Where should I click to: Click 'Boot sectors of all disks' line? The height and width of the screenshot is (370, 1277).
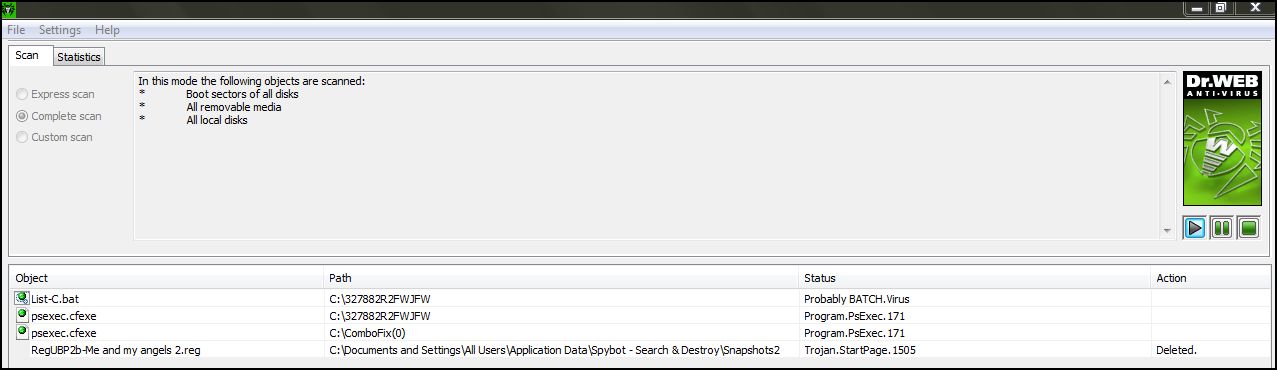tap(242, 94)
